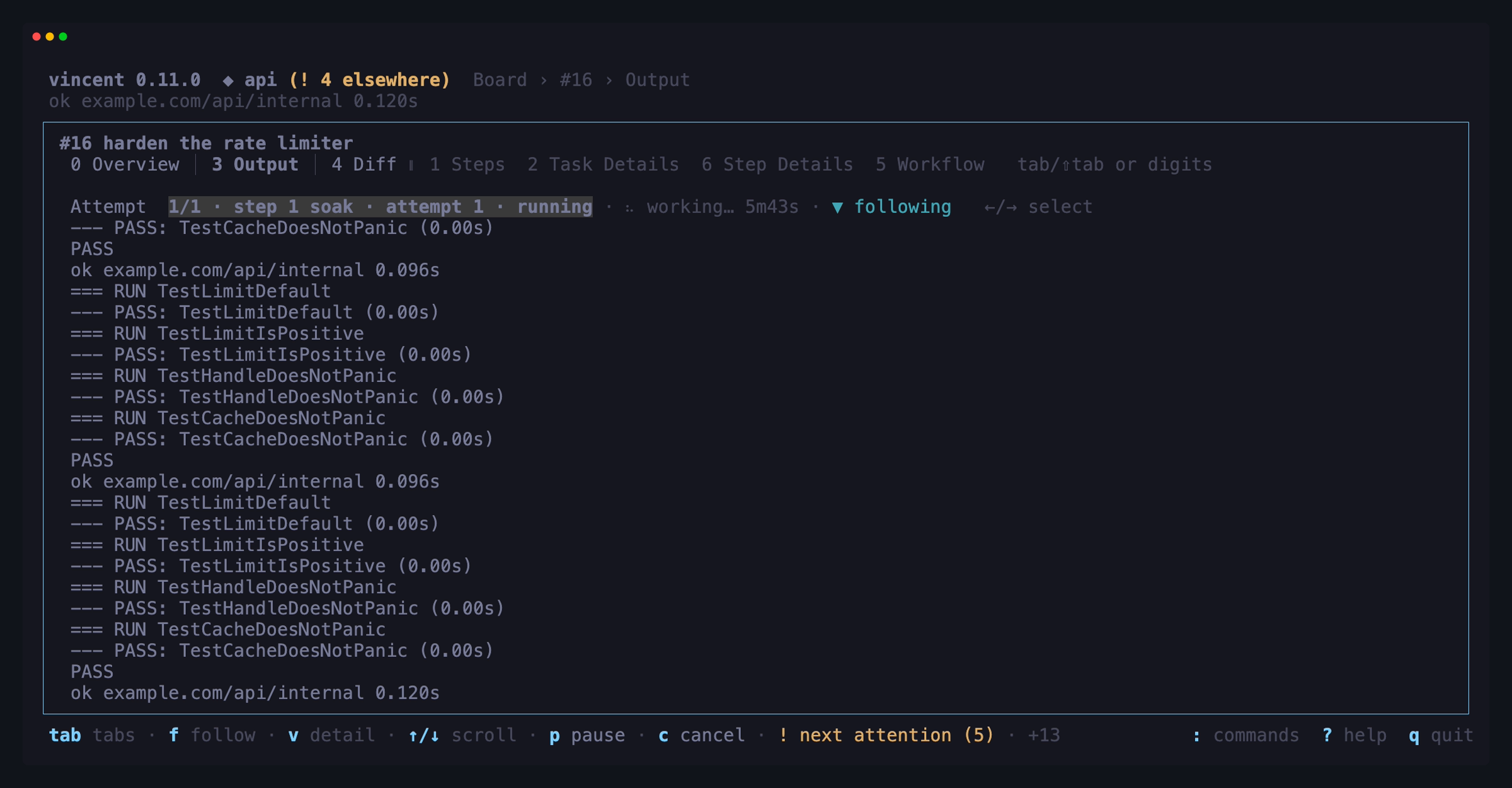Screen dimensions: 1512x788
Task: Click the p pause shortcut
Action: click(587, 735)
